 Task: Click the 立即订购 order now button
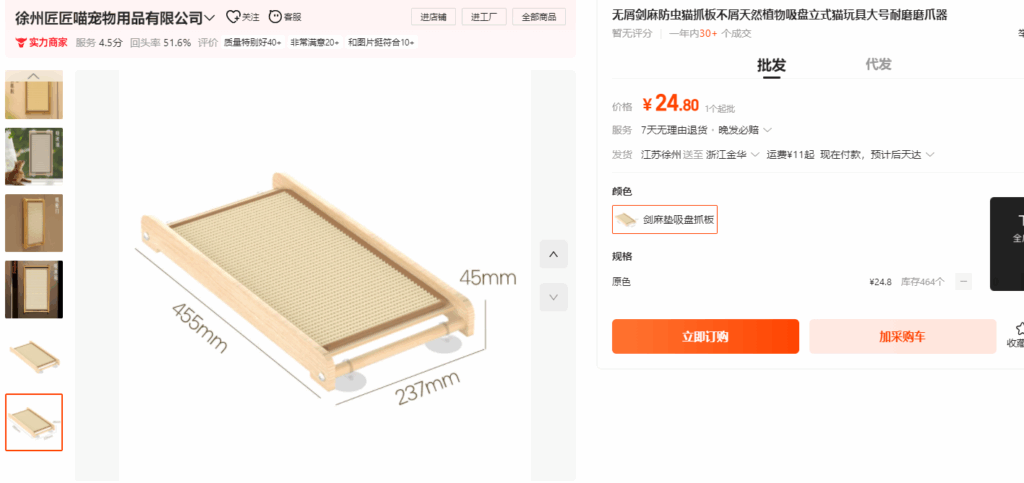click(x=705, y=337)
